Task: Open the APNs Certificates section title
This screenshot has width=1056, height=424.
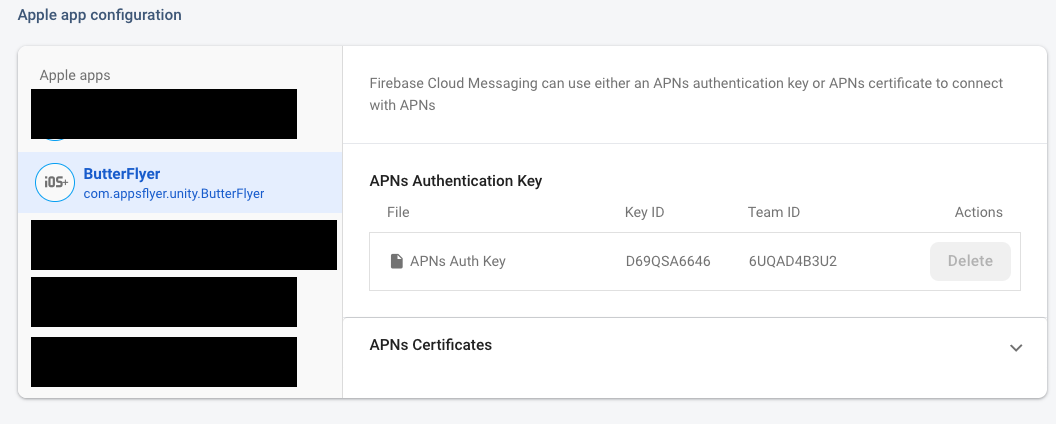Action: click(431, 344)
